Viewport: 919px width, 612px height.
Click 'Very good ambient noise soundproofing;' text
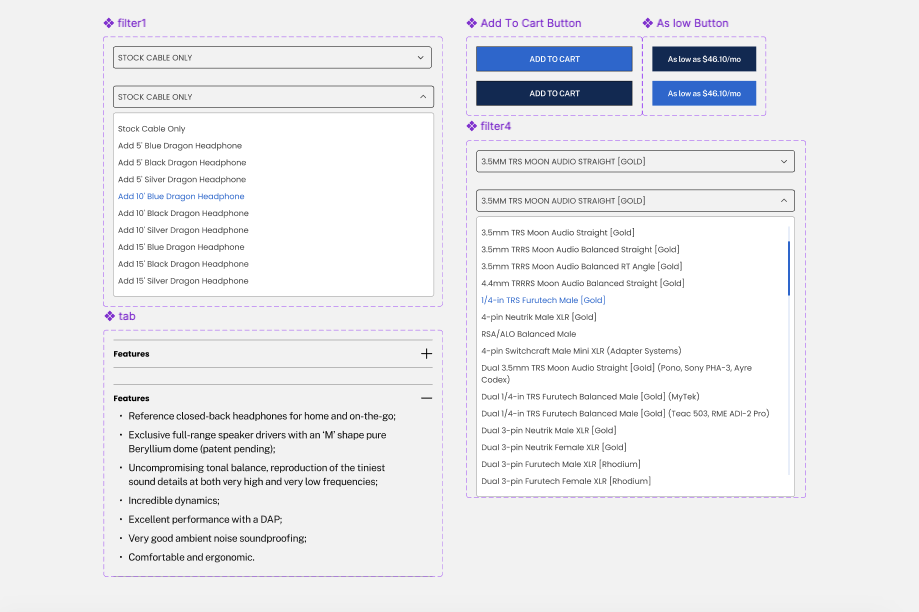(x=217, y=538)
